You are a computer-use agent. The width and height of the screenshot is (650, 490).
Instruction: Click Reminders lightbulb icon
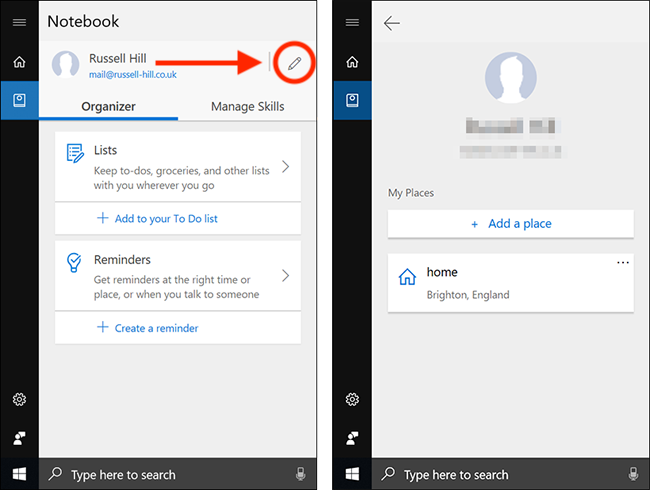click(x=74, y=263)
